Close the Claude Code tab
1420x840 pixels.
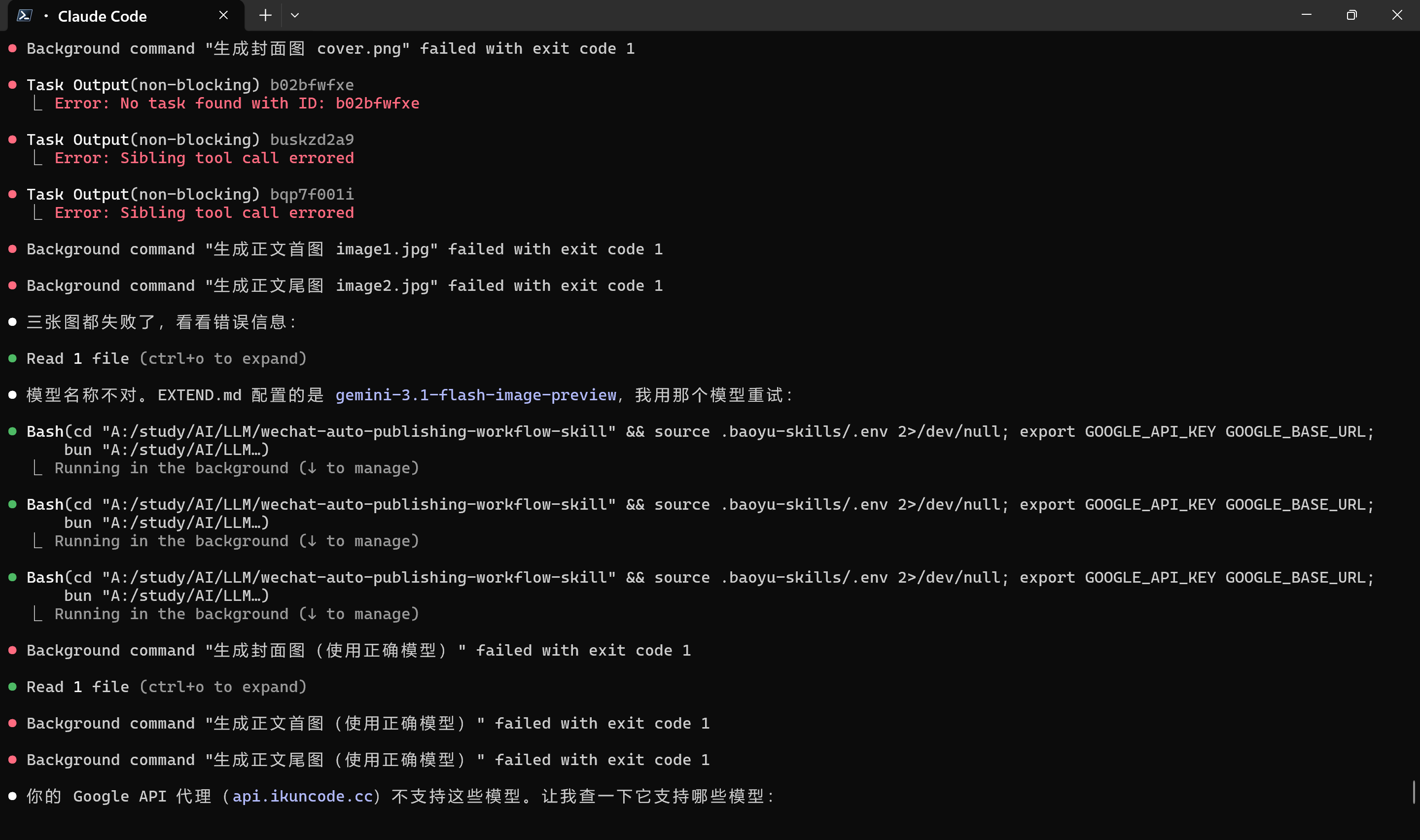[x=223, y=15]
